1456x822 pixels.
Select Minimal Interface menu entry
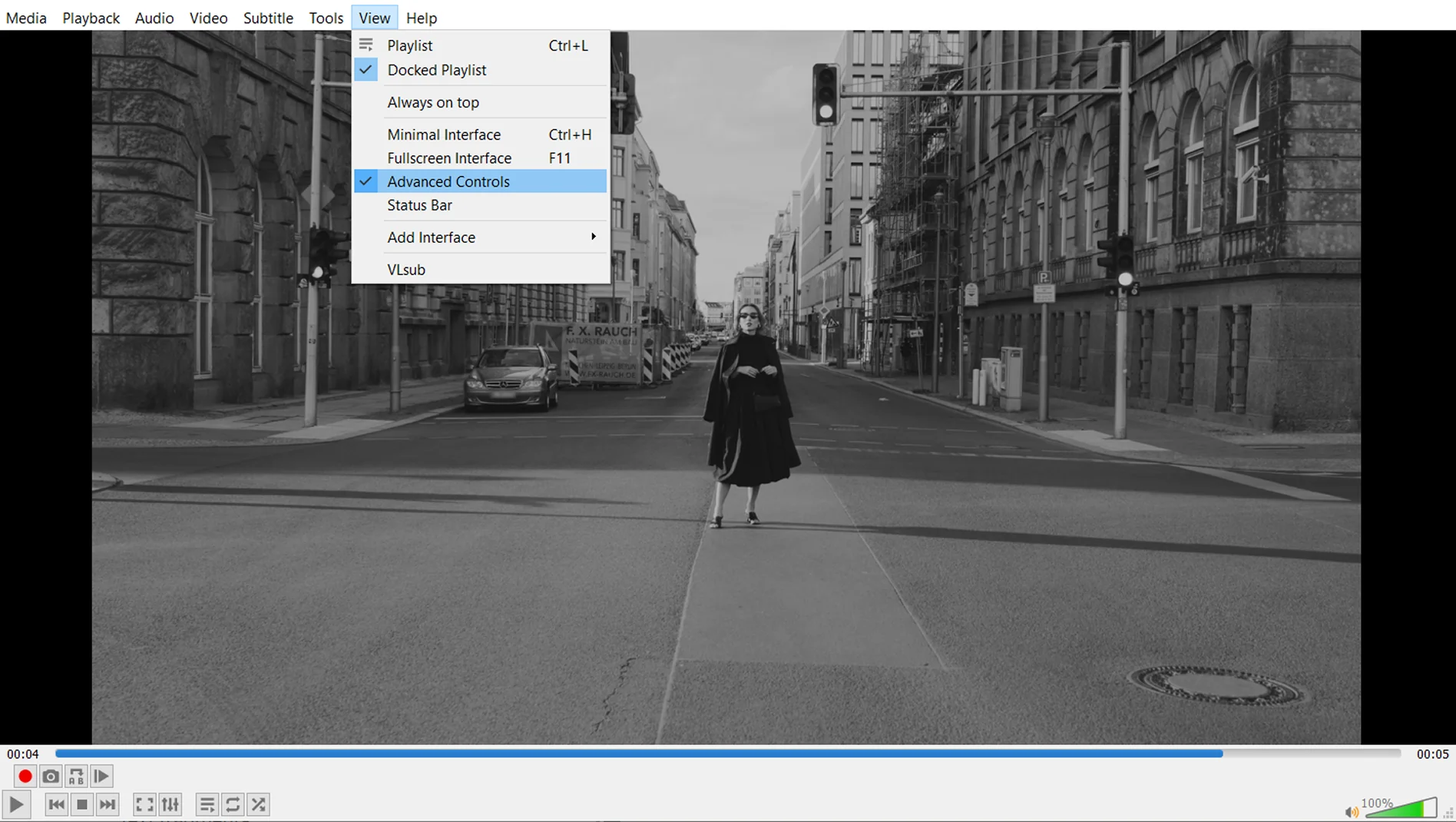point(443,134)
